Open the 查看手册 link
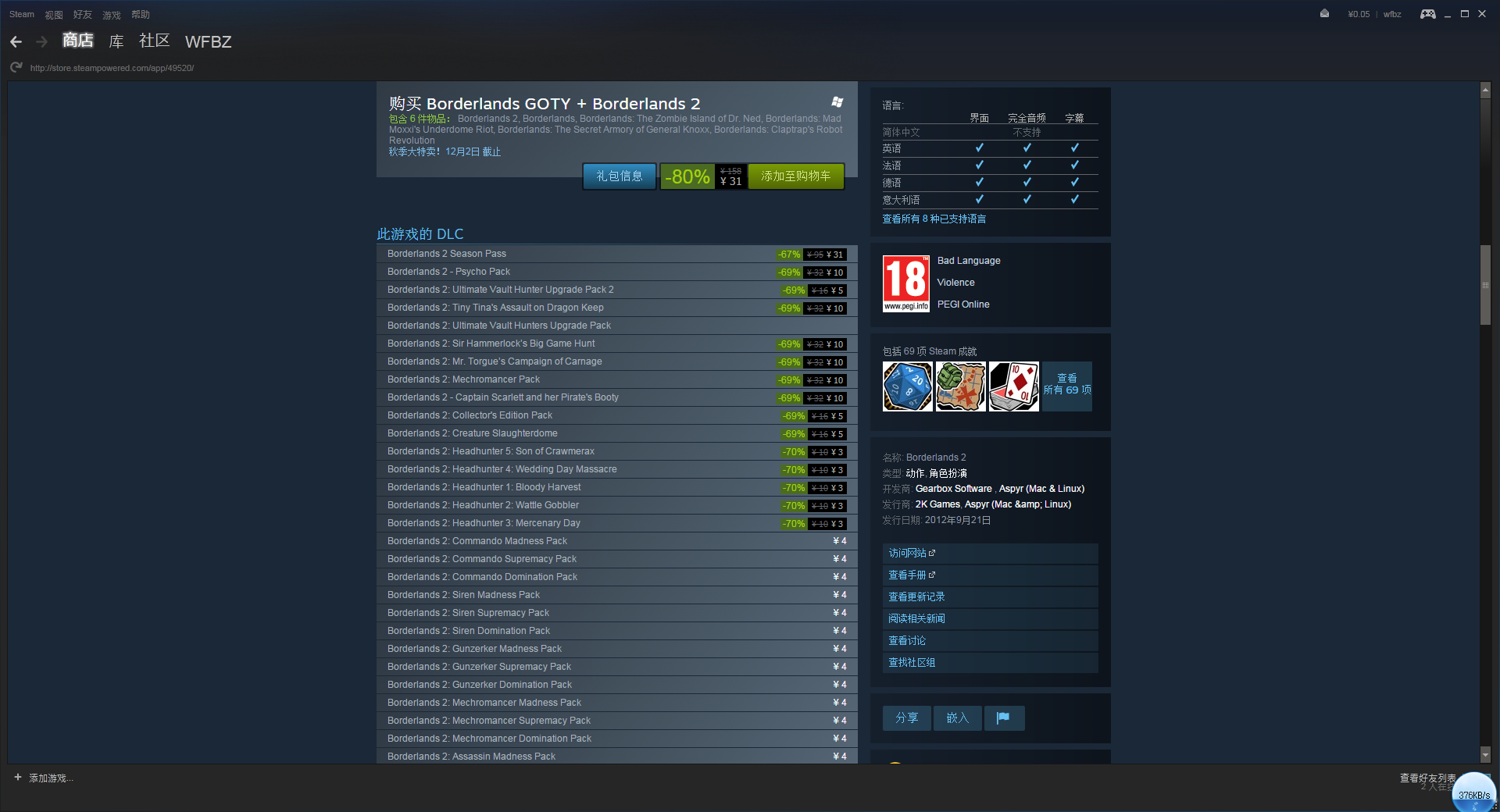 (991, 575)
